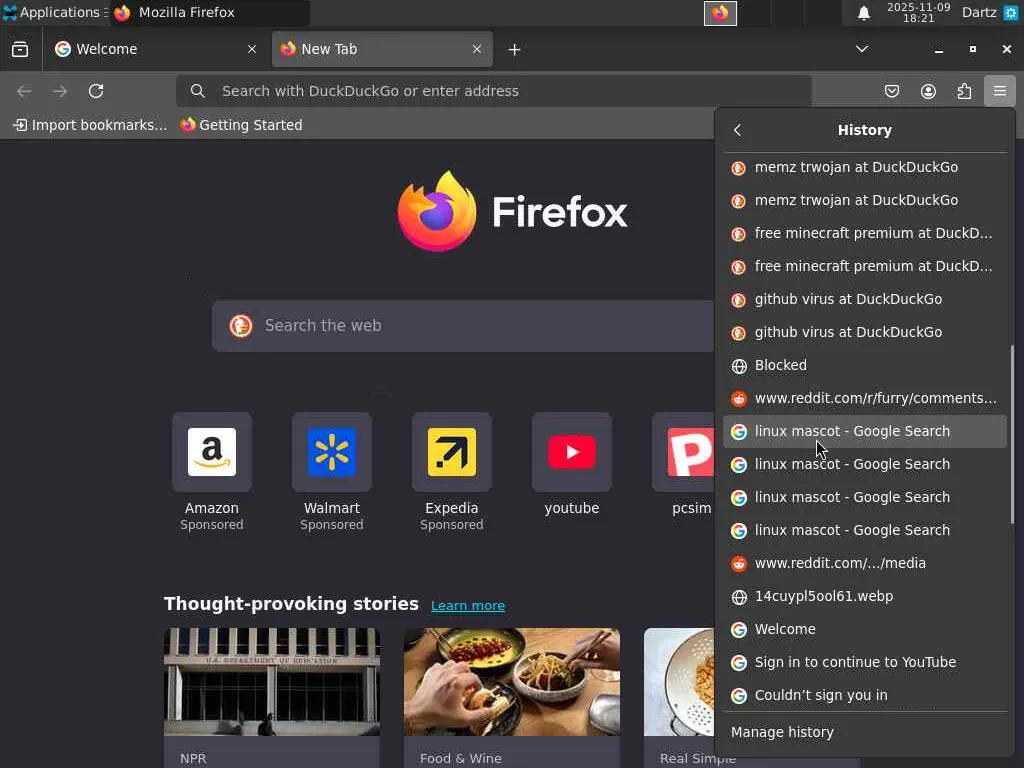Open www.reddit.com/.../media history entry
The width and height of the screenshot is (1024, 768).
coord(865,563)
